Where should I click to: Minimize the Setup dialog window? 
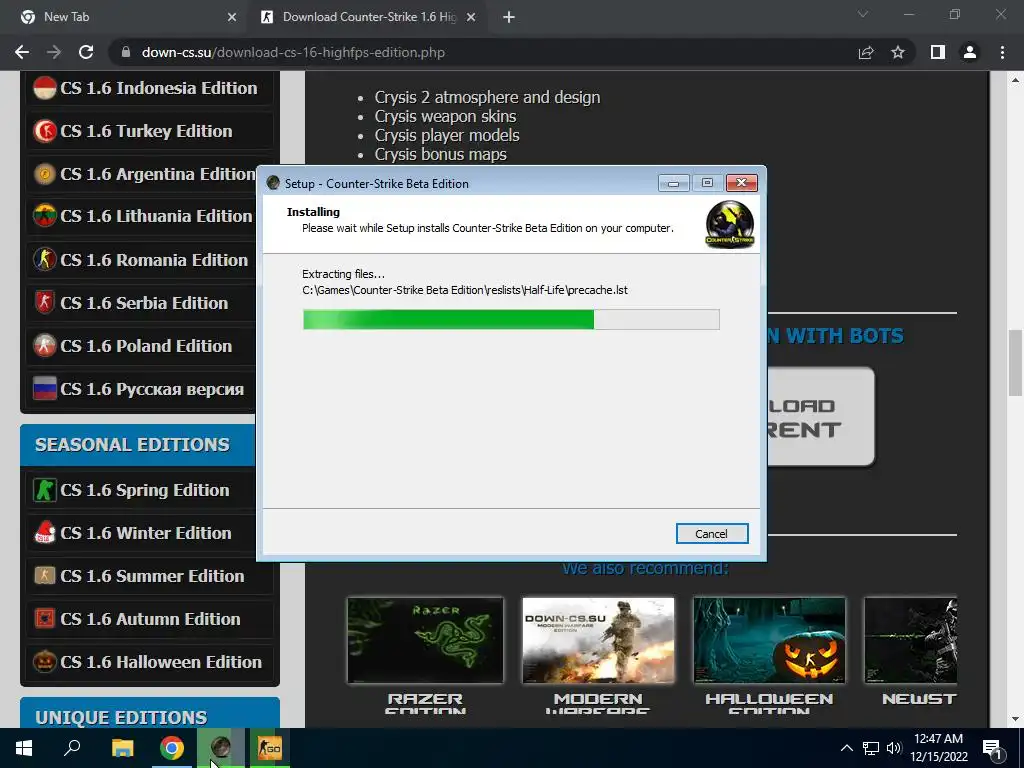pyautogui.click(x=673, y=184)
